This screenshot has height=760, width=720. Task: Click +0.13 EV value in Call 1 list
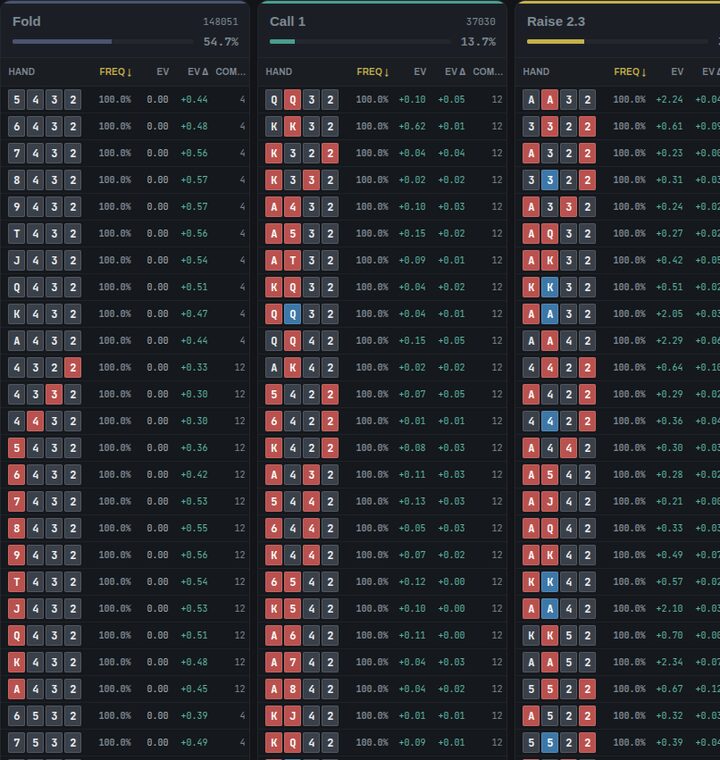[412, 501]
